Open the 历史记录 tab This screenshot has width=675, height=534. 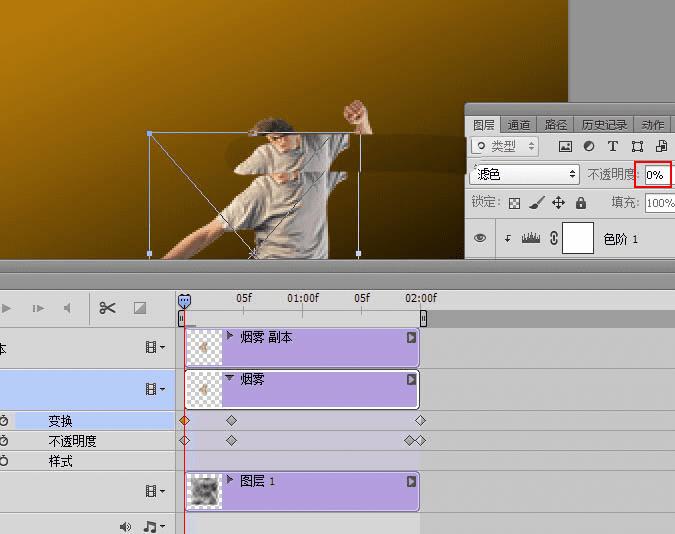tap(604, 125)
